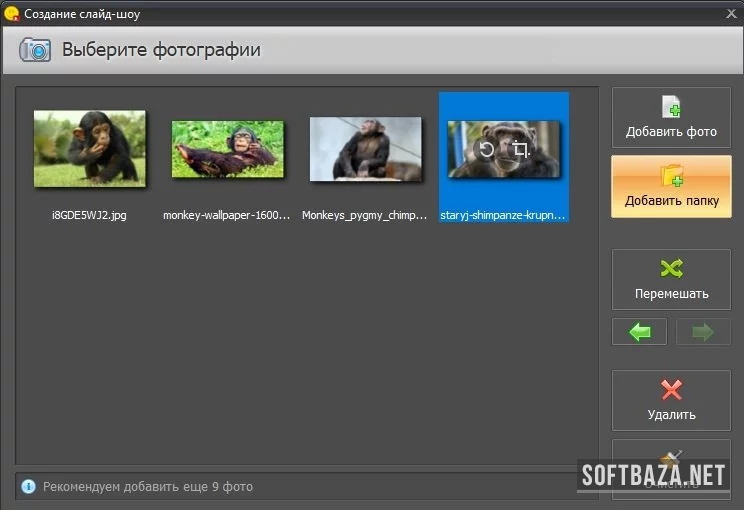744x510 pixels.
Task: Select the i8GDE5WJ2.jpg thumbnail
Action: tap(90, 148)
